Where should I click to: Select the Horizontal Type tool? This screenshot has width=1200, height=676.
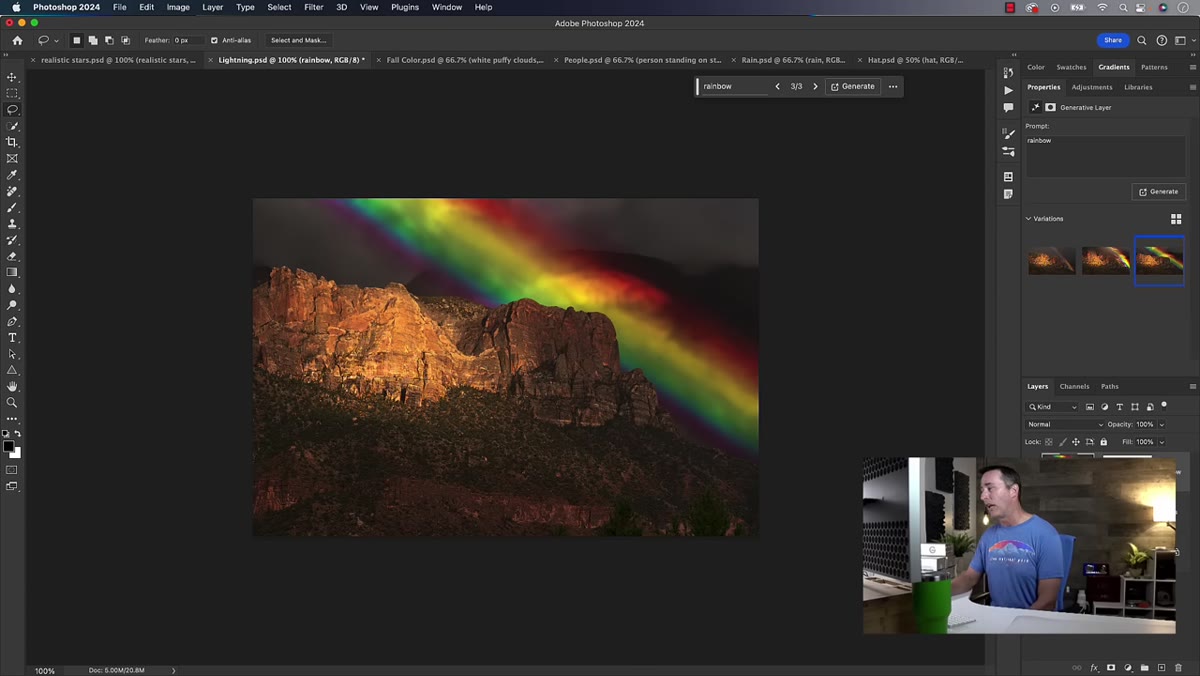click(12, 338)
